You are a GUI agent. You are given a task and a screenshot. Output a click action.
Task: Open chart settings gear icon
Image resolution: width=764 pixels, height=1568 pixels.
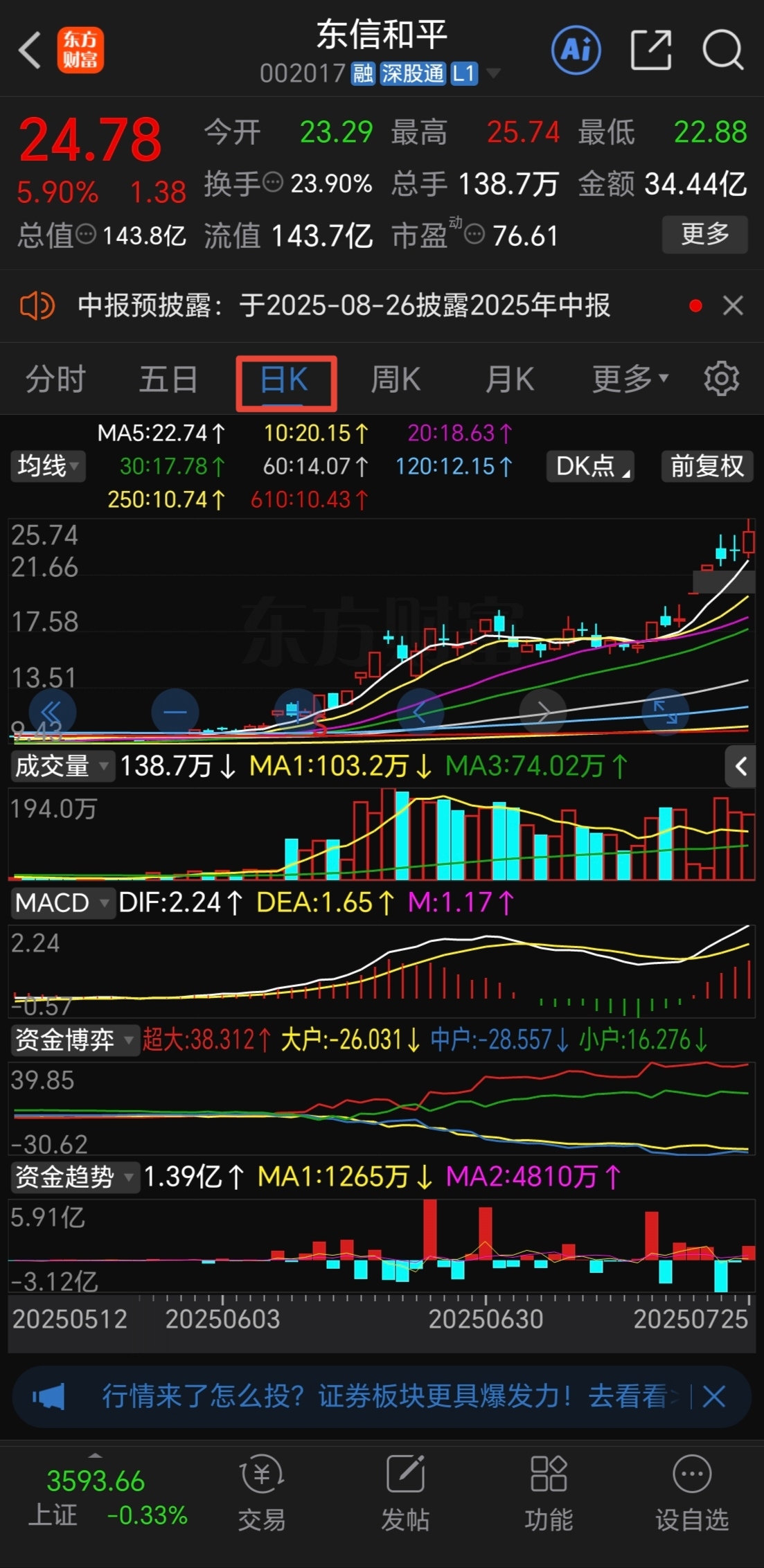pos(721,379)
